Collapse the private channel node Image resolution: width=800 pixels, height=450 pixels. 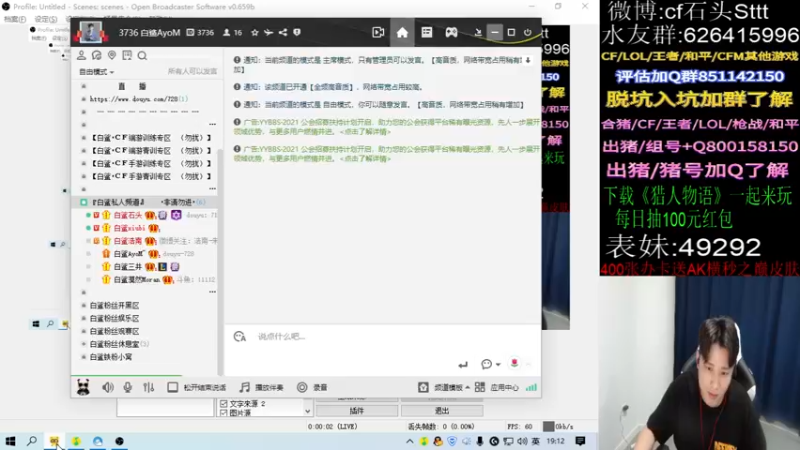pyautogui.click(x=84, y=202)
